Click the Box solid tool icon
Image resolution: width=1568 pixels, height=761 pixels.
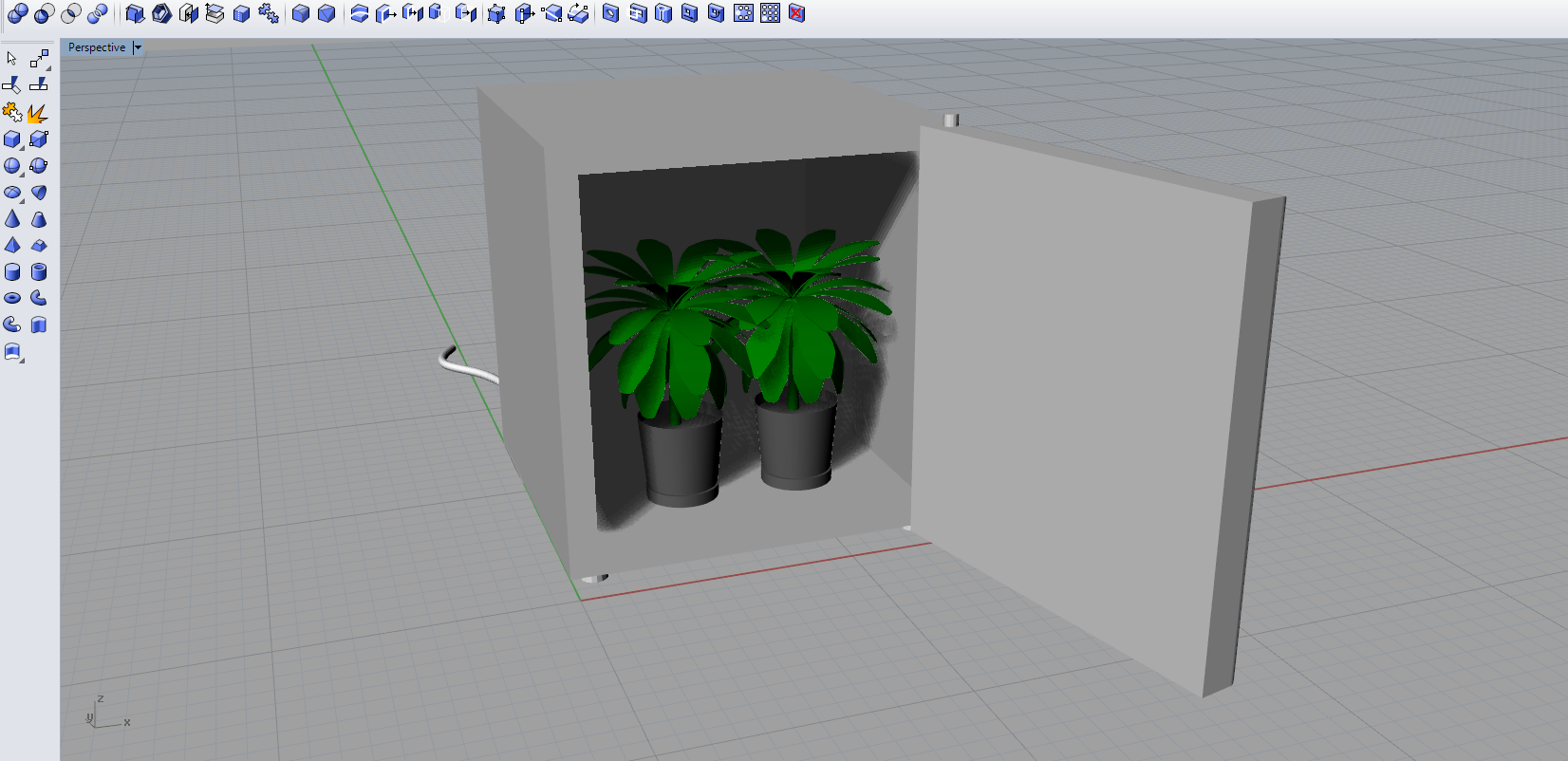point(12,139)
